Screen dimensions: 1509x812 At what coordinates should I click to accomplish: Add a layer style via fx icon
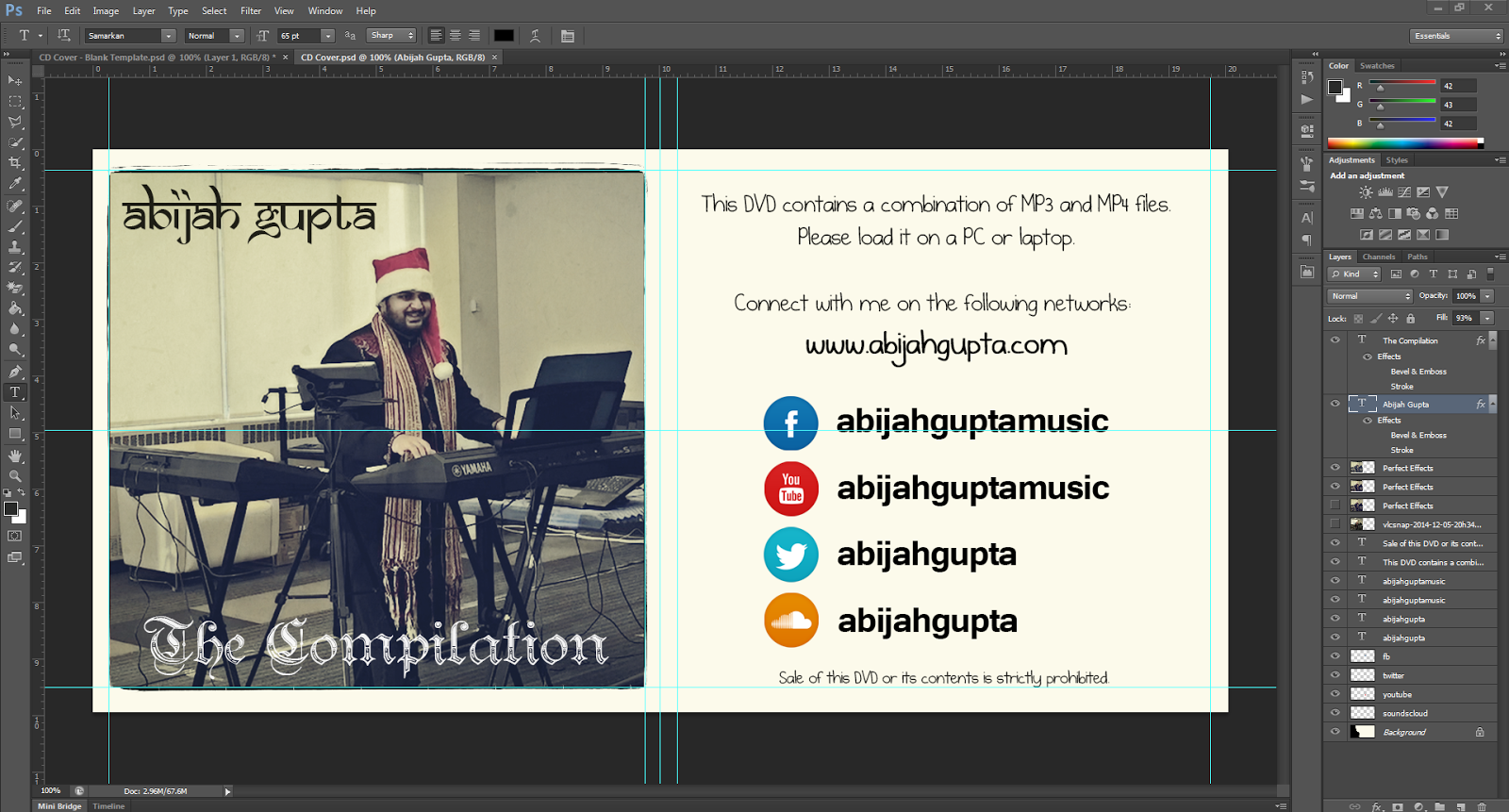click(1377, 806)
